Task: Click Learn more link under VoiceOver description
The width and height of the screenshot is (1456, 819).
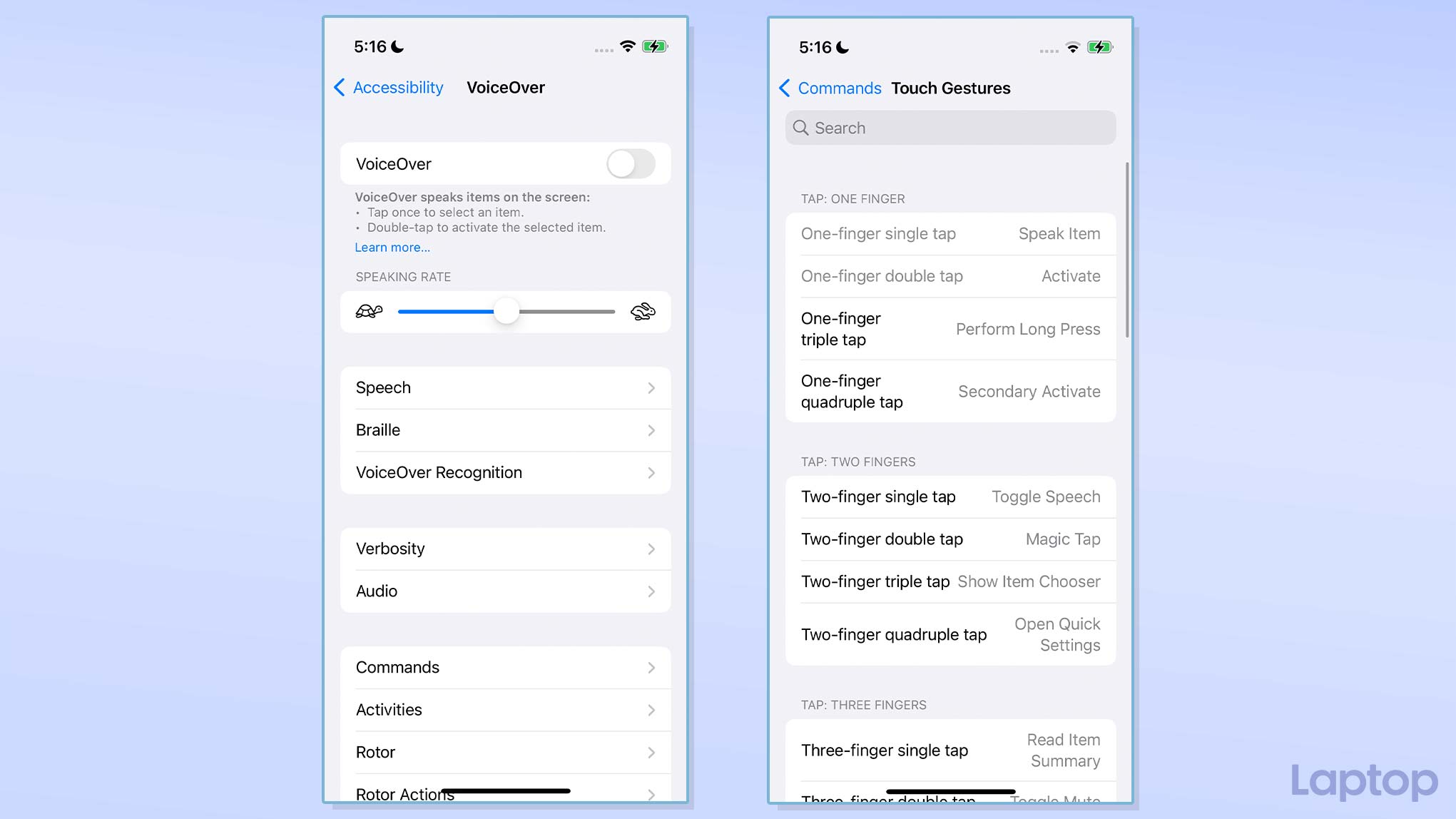Action: click(x=391, y=247)
